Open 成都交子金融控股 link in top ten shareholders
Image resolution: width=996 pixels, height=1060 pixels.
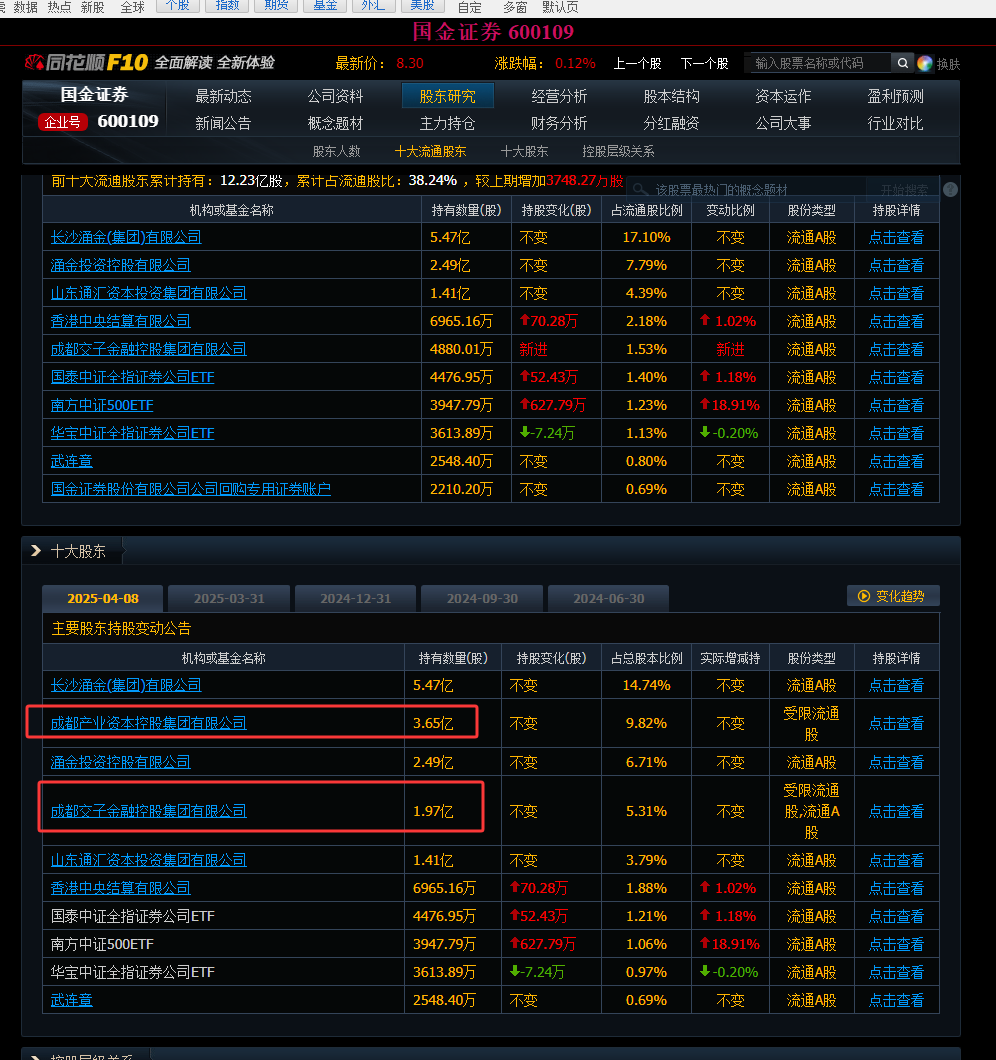click(x=148, y=811)
